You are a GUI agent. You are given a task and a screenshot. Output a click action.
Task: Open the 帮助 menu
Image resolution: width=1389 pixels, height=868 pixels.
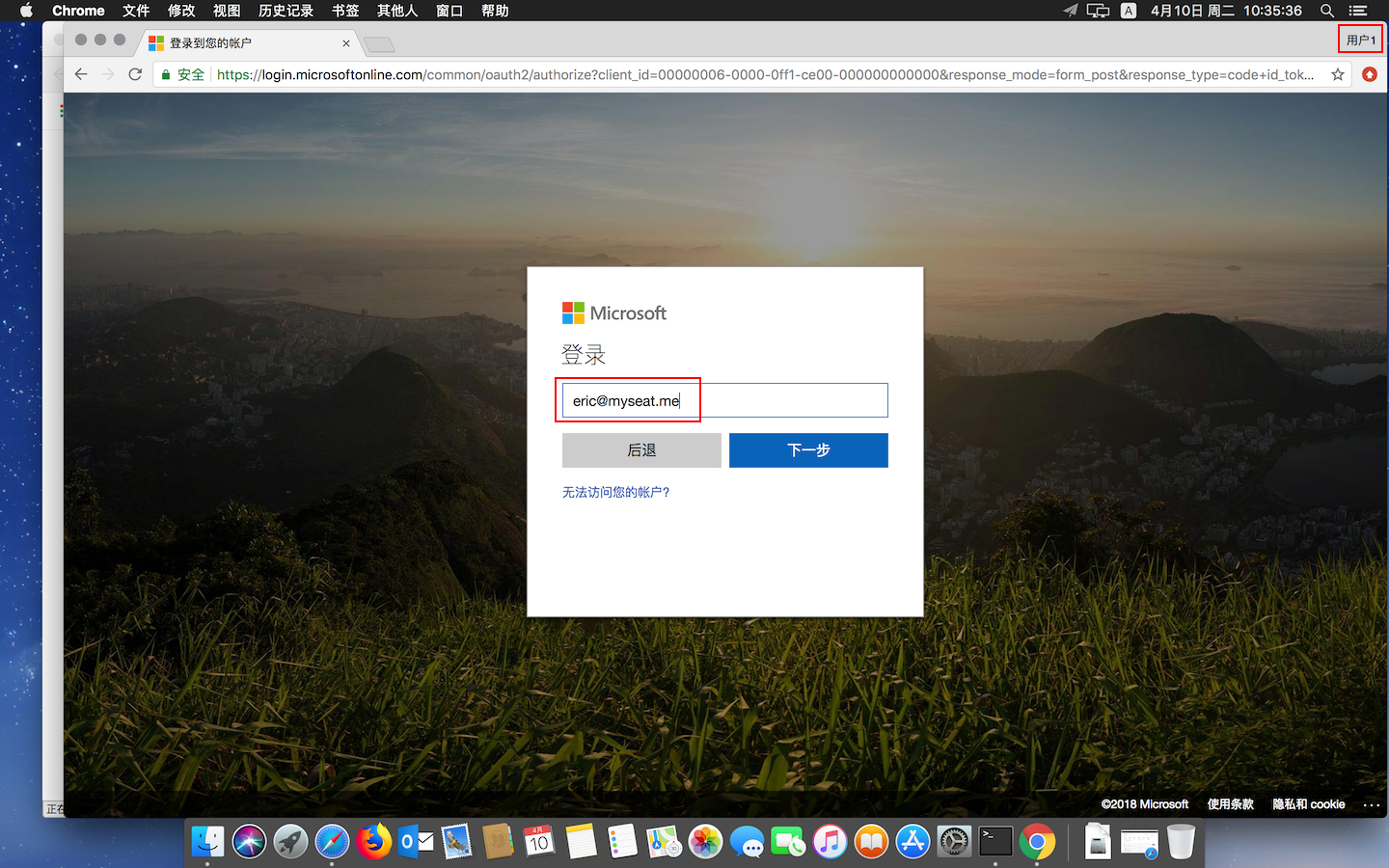click(495, 11)
